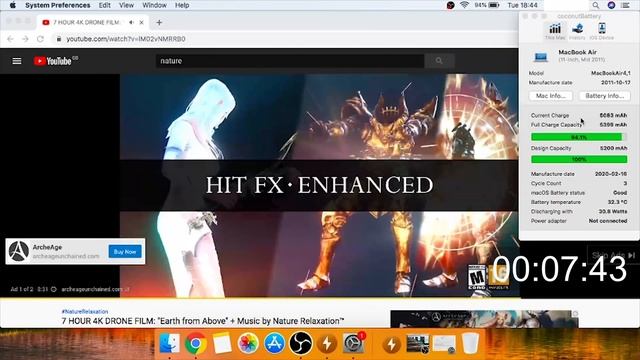Open coconutBattery icon beside OBS in dock
This screenshot has height=360, width=640.
click(x=327, y=344)
